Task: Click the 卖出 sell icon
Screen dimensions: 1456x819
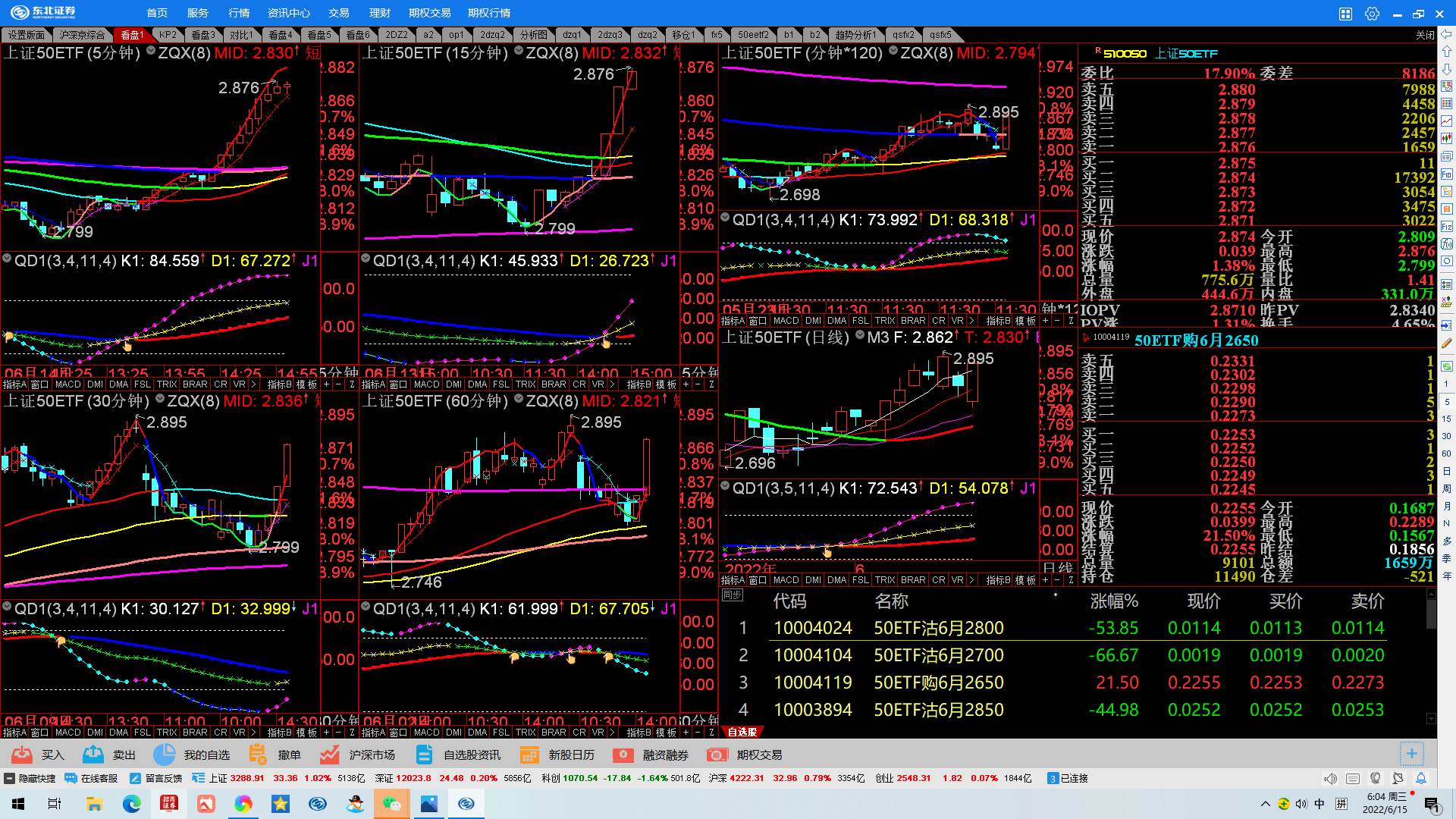Action: coord(93,755)
